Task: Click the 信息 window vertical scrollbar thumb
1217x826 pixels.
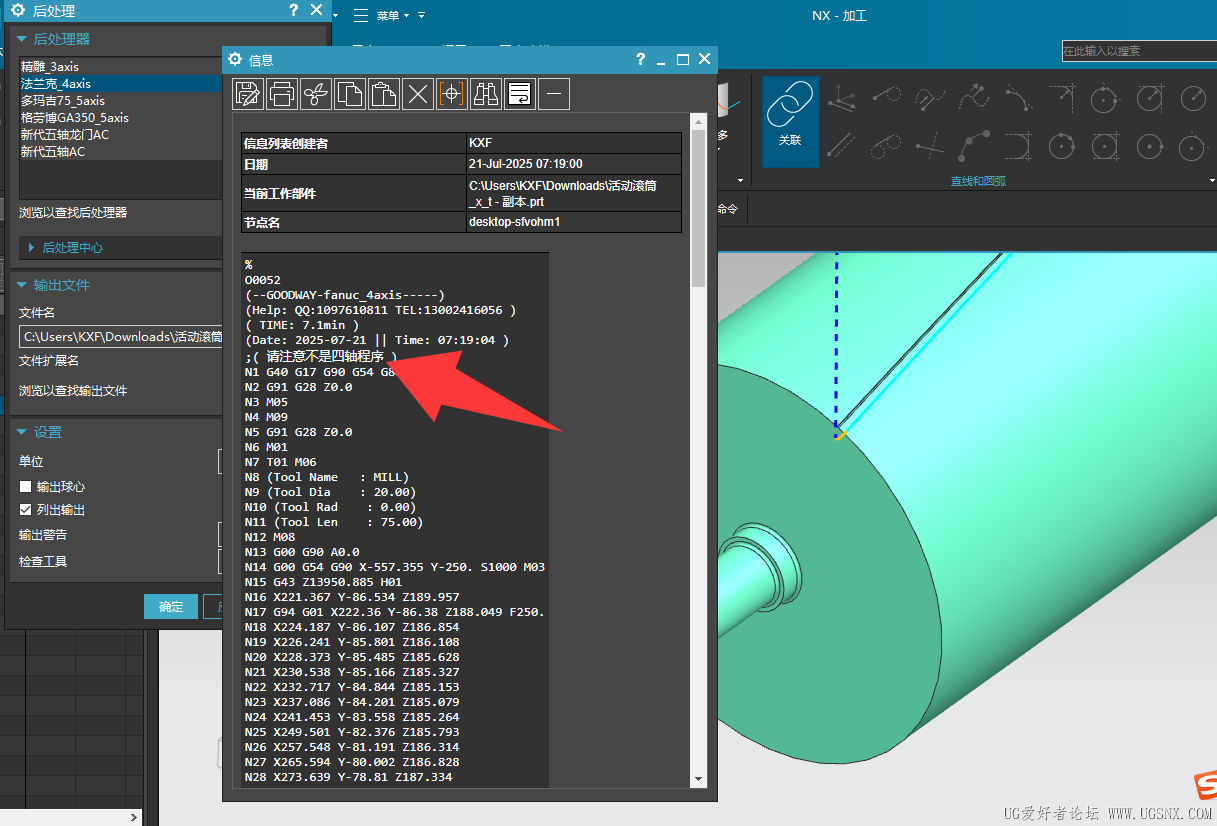Action: pyautogui.click(x=698, y=210)
